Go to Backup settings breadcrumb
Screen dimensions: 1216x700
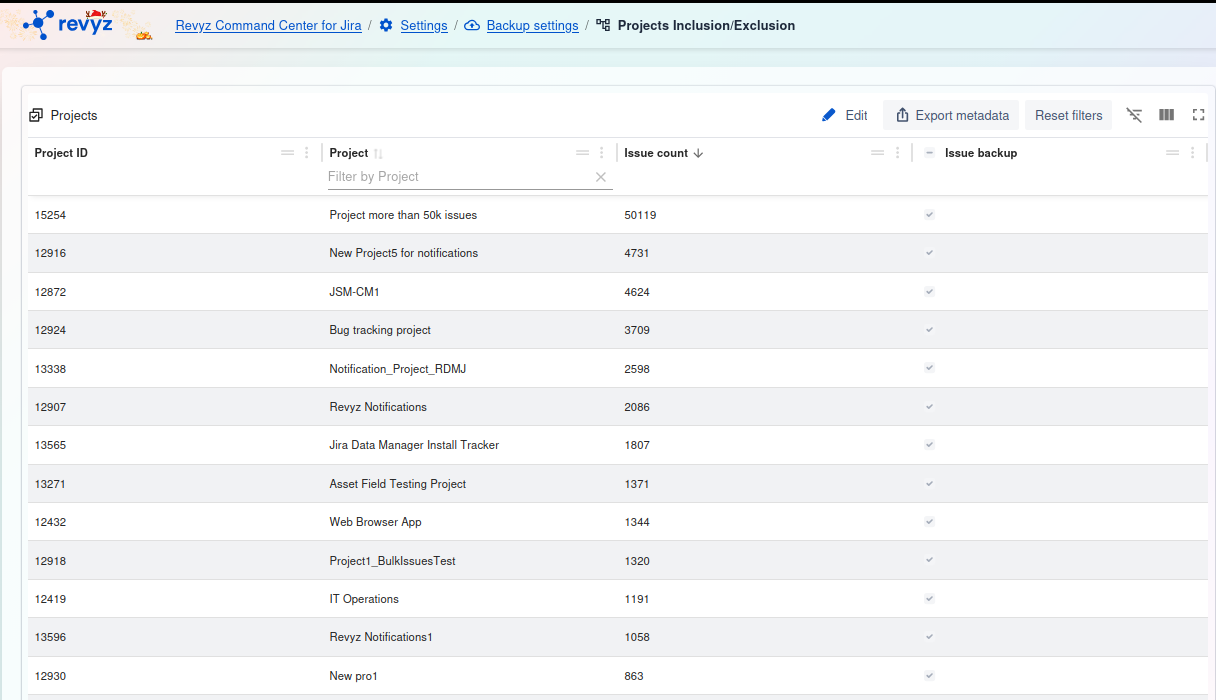(x=532, y=25)
